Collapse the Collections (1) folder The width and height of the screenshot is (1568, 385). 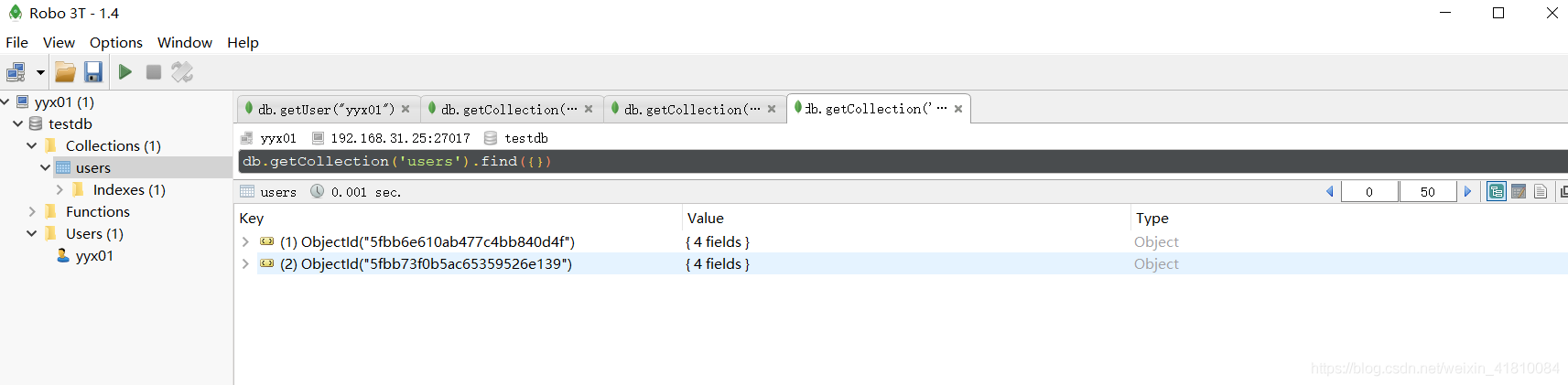32,146
